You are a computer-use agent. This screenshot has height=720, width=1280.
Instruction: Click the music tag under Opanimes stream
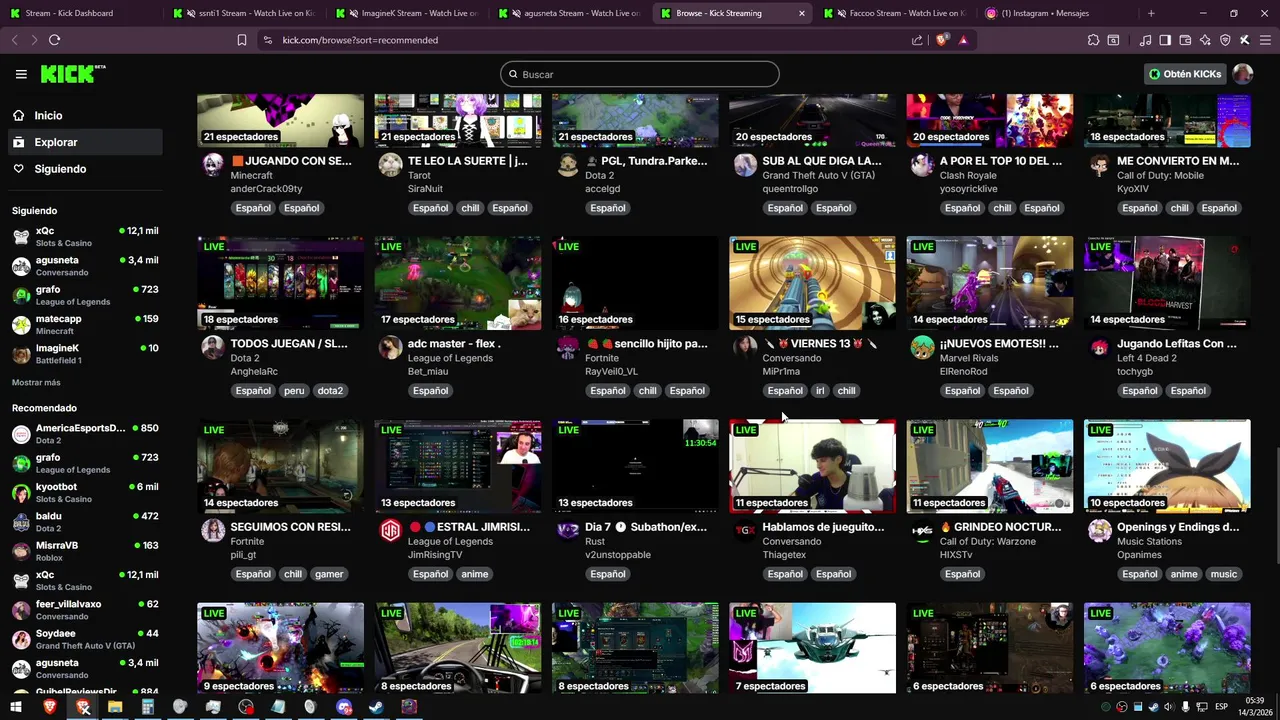coord(1224,574)
